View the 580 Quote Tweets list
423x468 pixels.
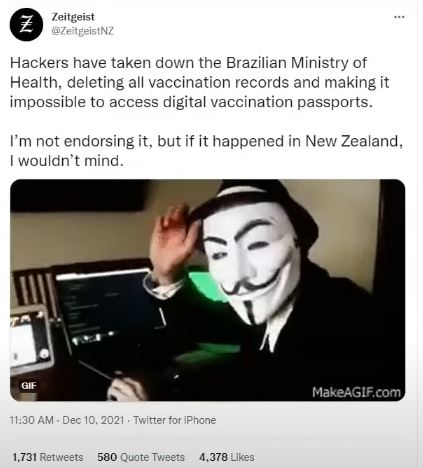[141, 457]
